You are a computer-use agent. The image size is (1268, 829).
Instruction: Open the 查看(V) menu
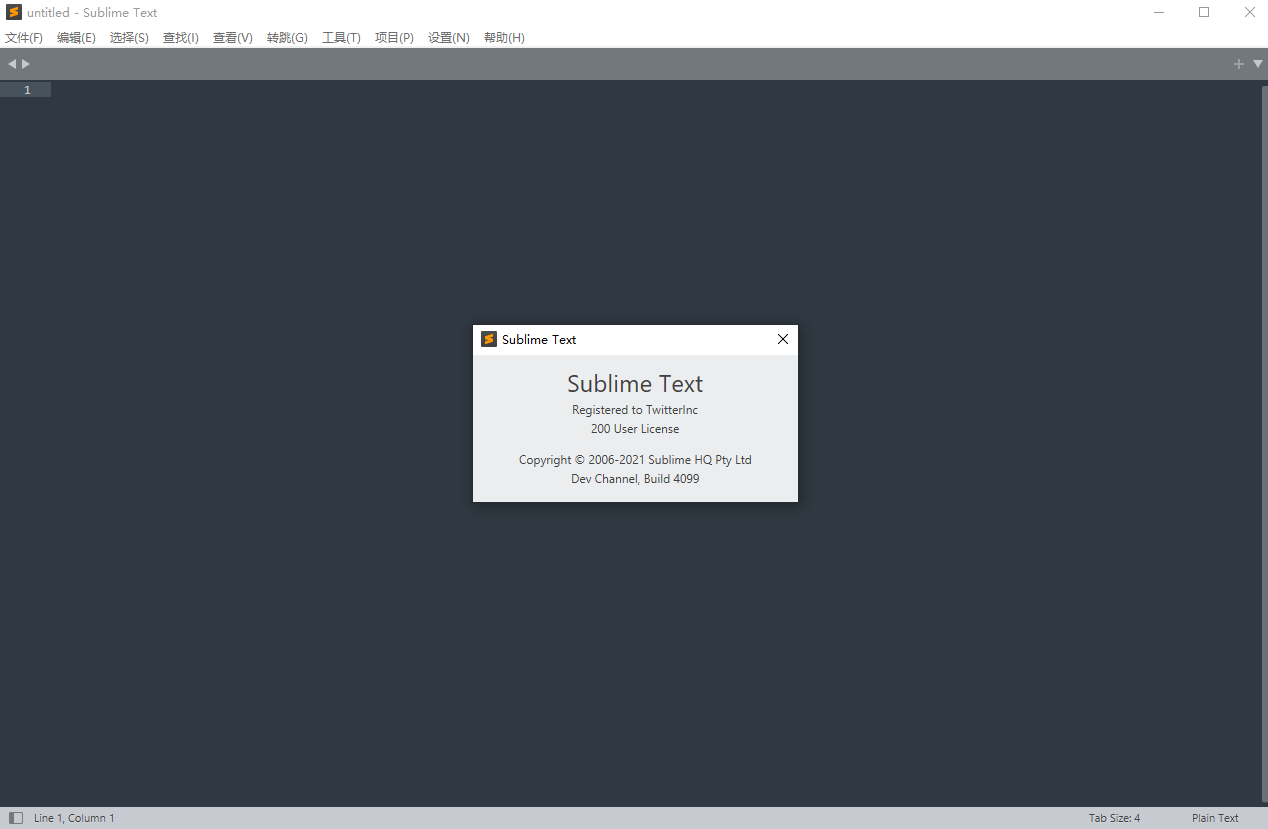pos(233,38)
